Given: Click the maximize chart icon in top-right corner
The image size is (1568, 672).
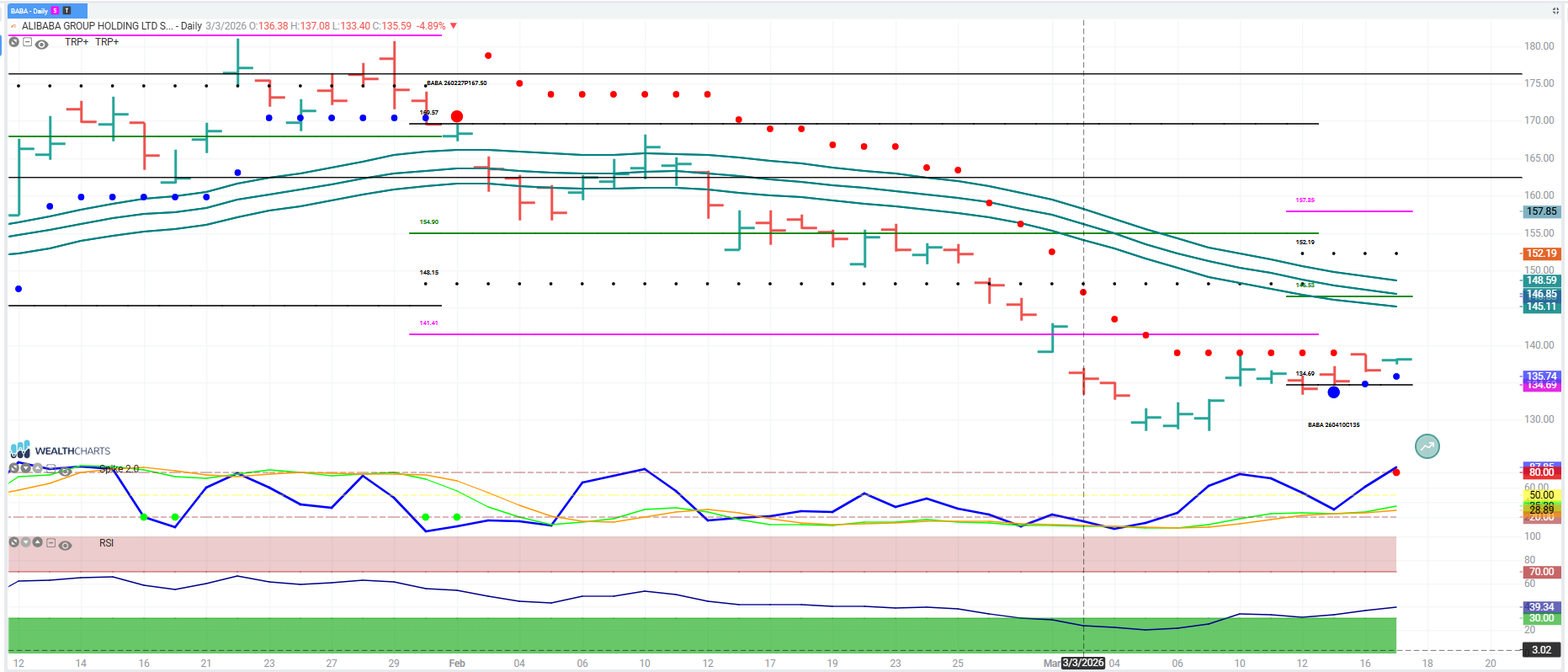Looking at the screenshot, I should point(1555,11).
